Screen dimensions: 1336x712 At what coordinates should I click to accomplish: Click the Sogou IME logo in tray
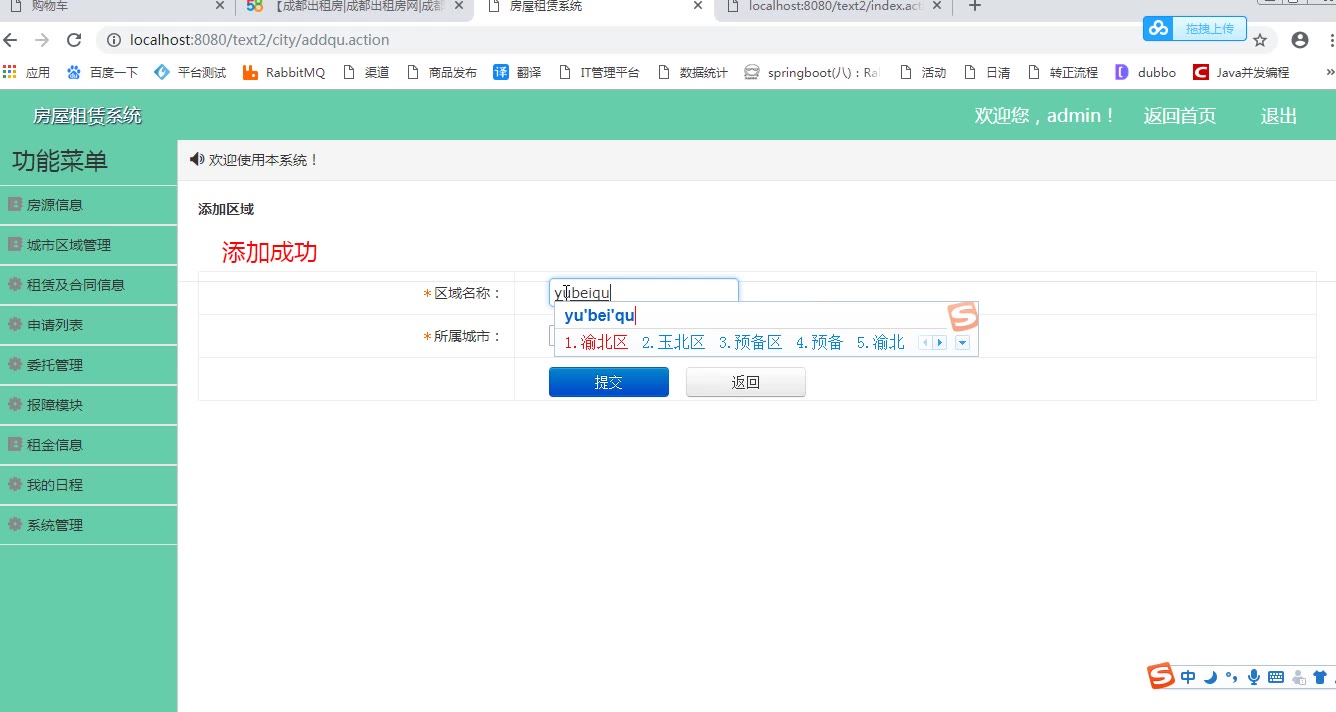click(1161, 676)
